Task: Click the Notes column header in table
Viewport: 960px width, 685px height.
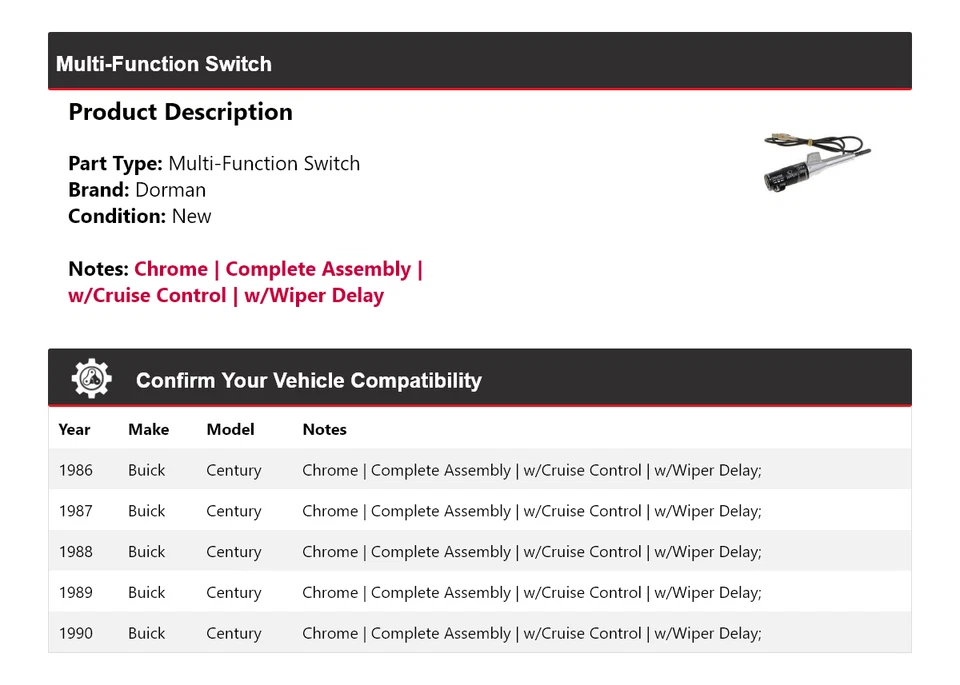Action: 324,430
